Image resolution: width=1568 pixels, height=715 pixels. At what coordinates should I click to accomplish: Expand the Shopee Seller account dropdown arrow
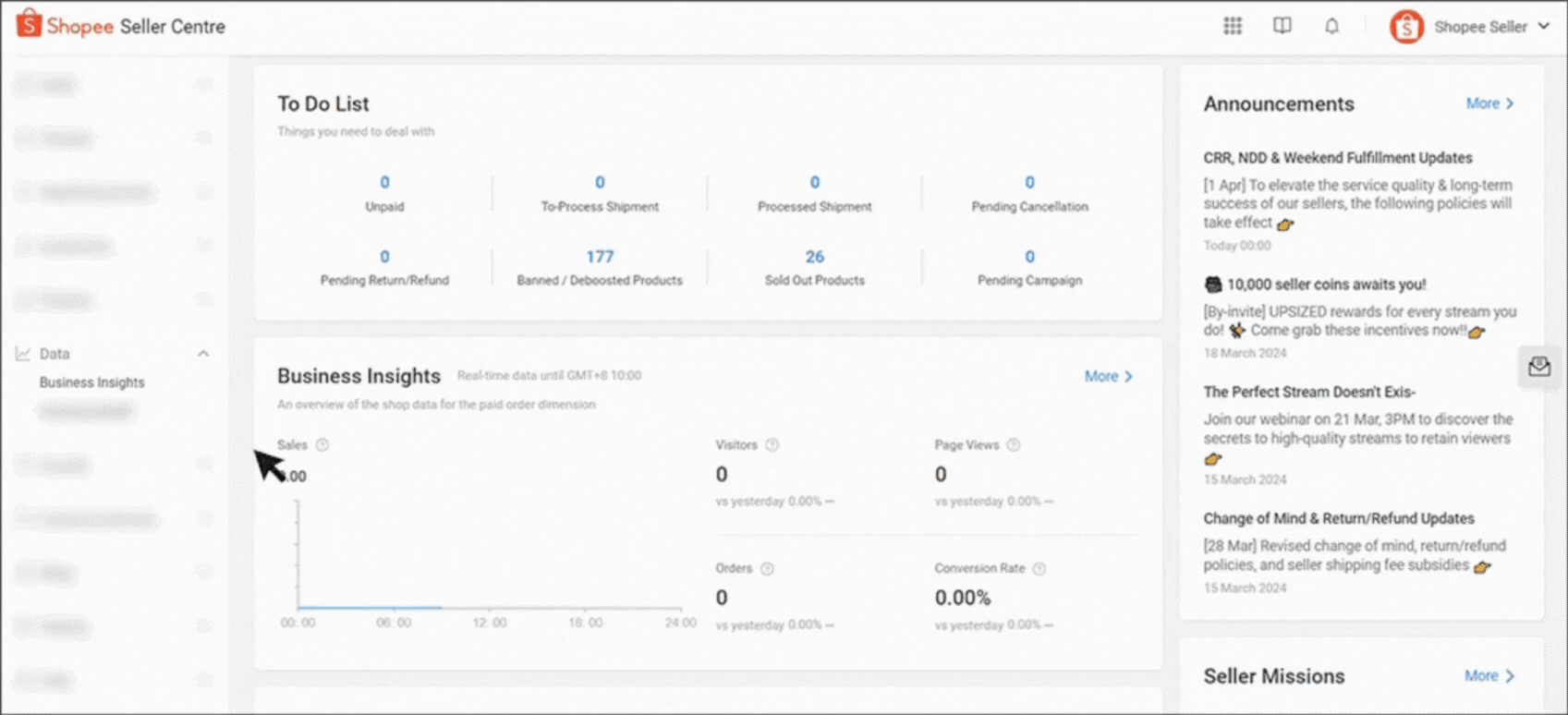pyautogui.click(x=1544, y=27)
